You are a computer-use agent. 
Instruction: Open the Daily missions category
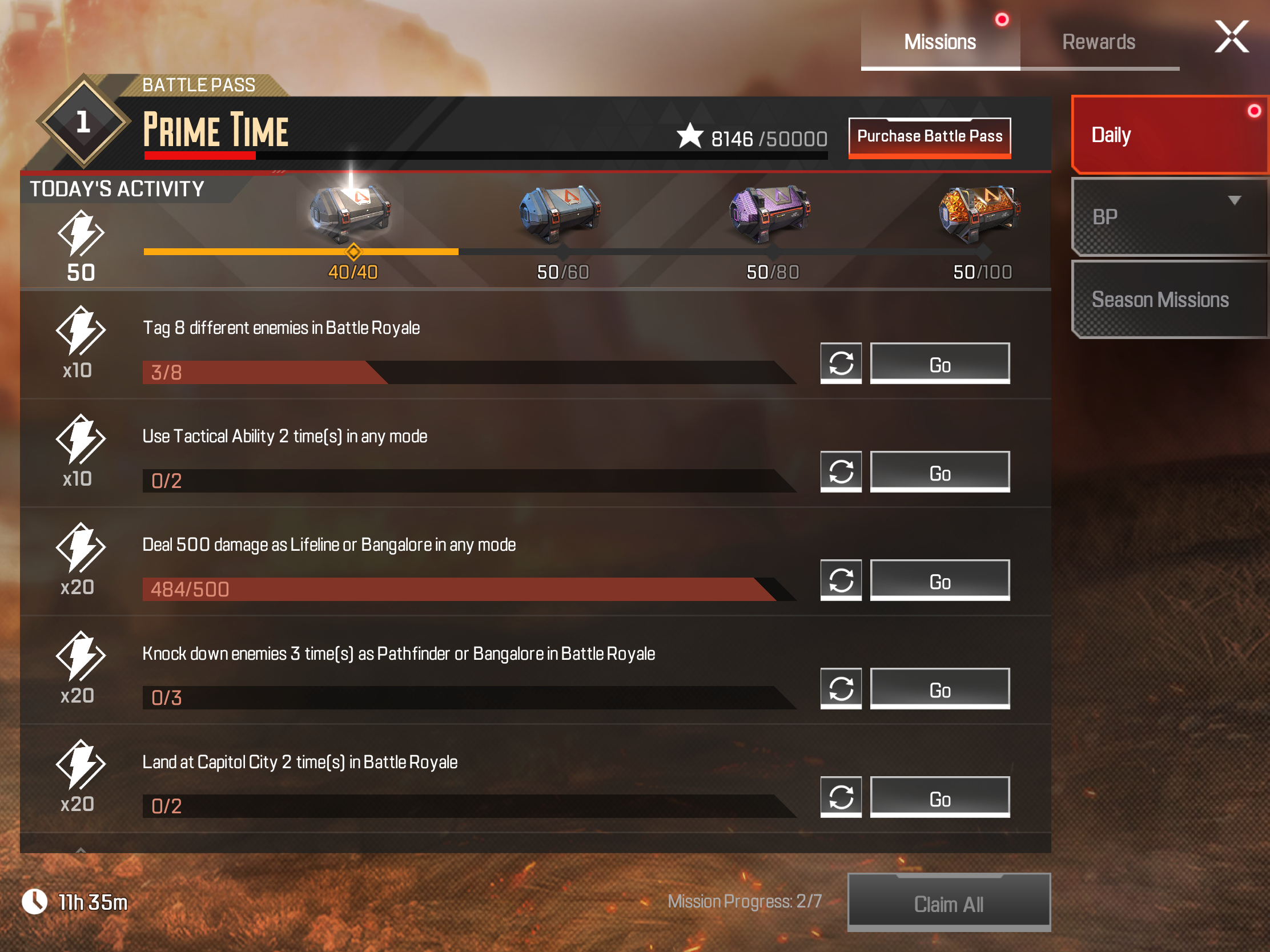click(1170, 135)
